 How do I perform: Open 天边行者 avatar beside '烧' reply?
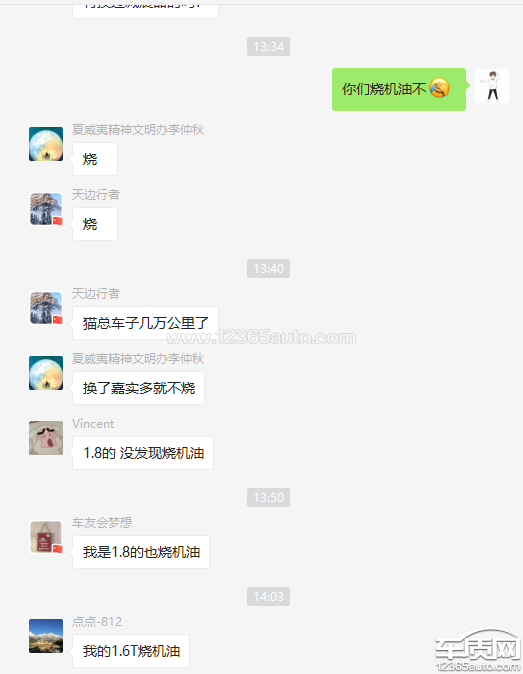(x=46, y=209)
